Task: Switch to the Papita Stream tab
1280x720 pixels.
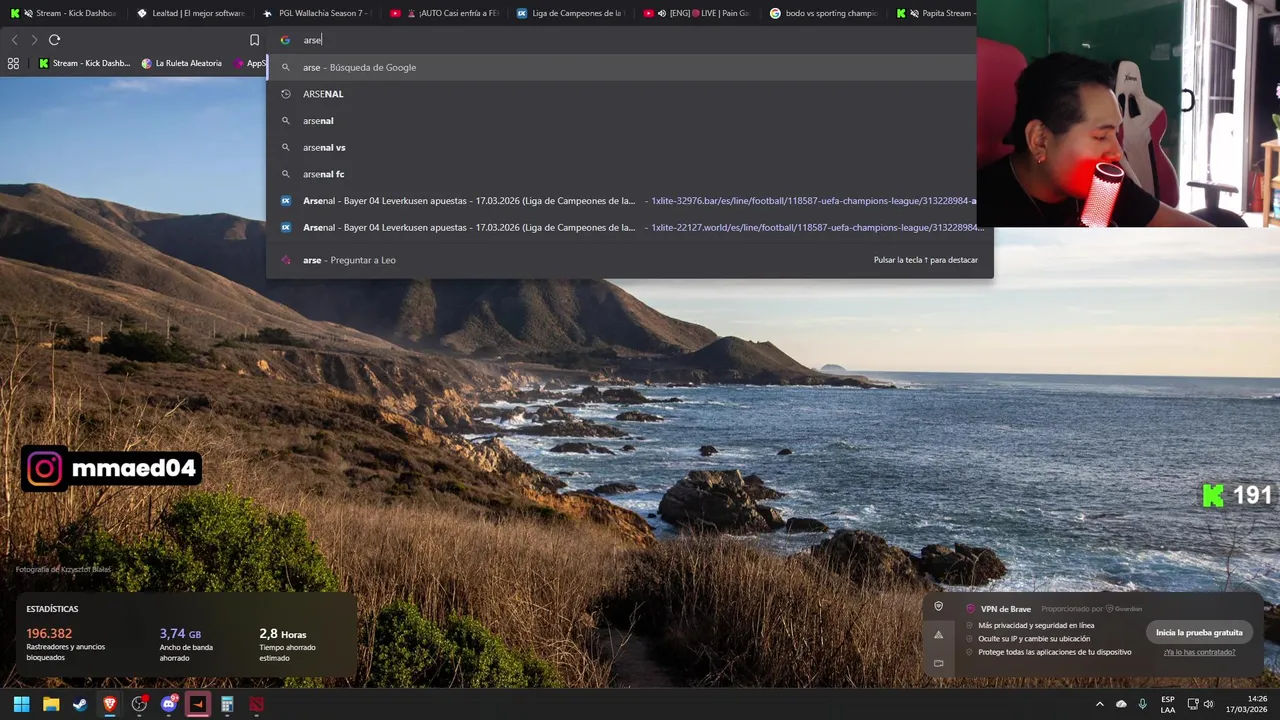Action: (x=934, y=13)
